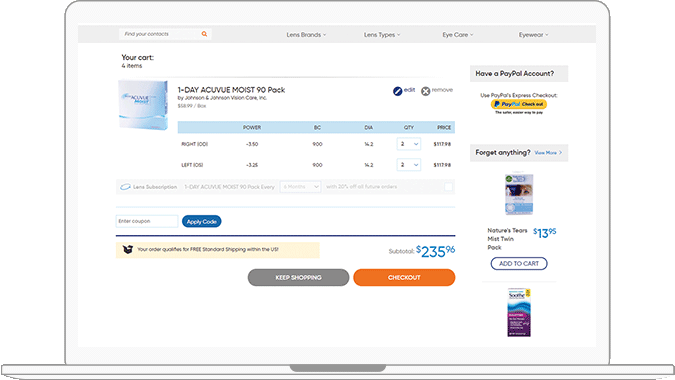The height and width of the screenshot is (380, 675).
Task: Click the remove link text
Action: [x=442, y=90]
